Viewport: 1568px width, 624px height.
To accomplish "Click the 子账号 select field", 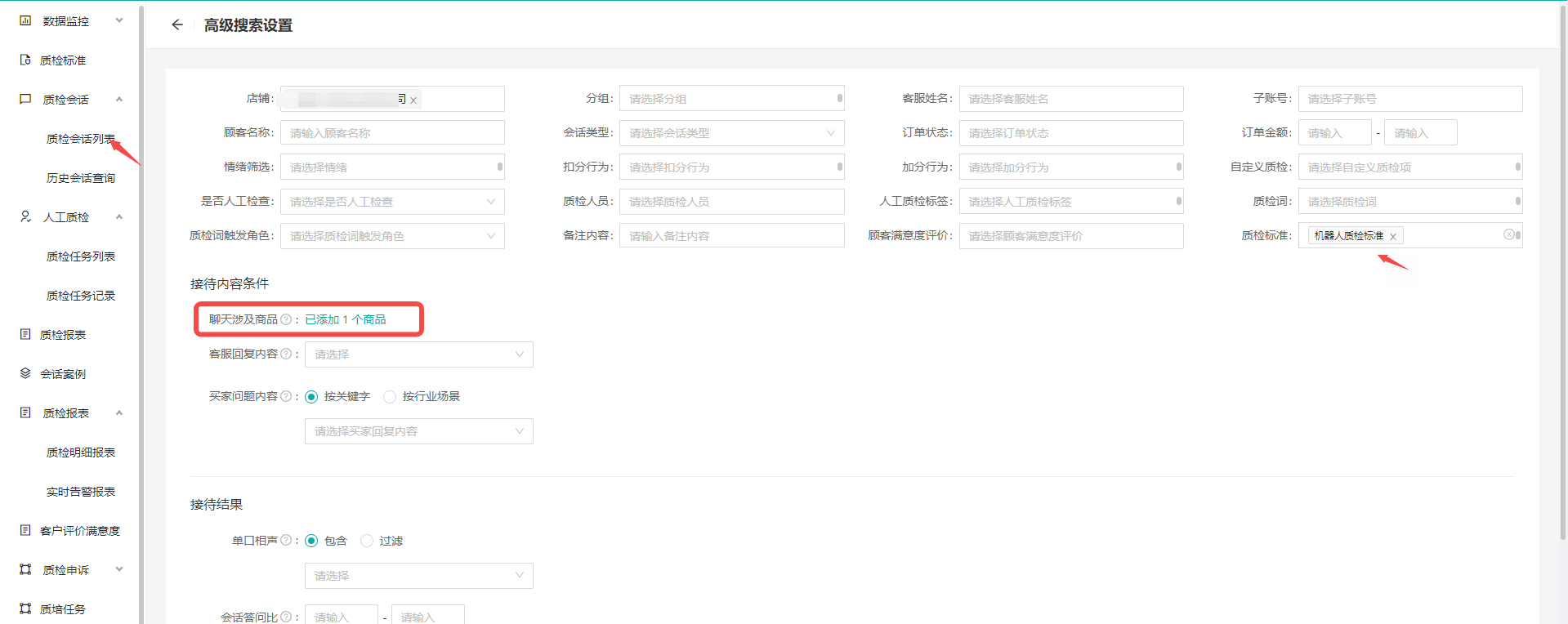I will coord(1410,98).
